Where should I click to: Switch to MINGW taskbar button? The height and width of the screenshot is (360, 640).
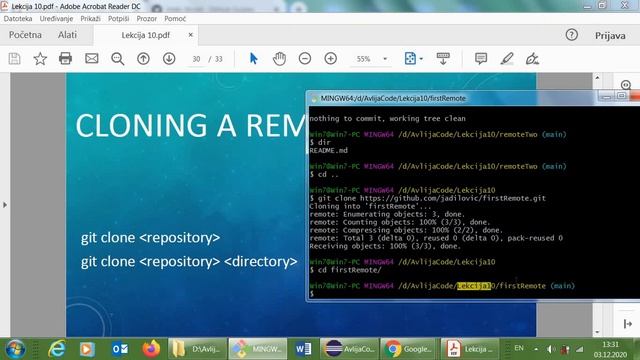pyautogui.click(x=258, y=349)
